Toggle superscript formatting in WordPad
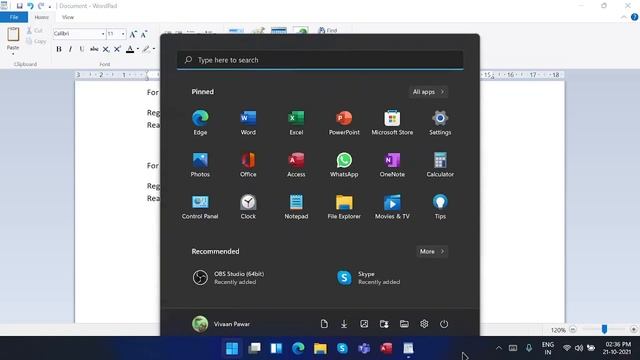Screen dimensions: 640x360 point(117,49)
